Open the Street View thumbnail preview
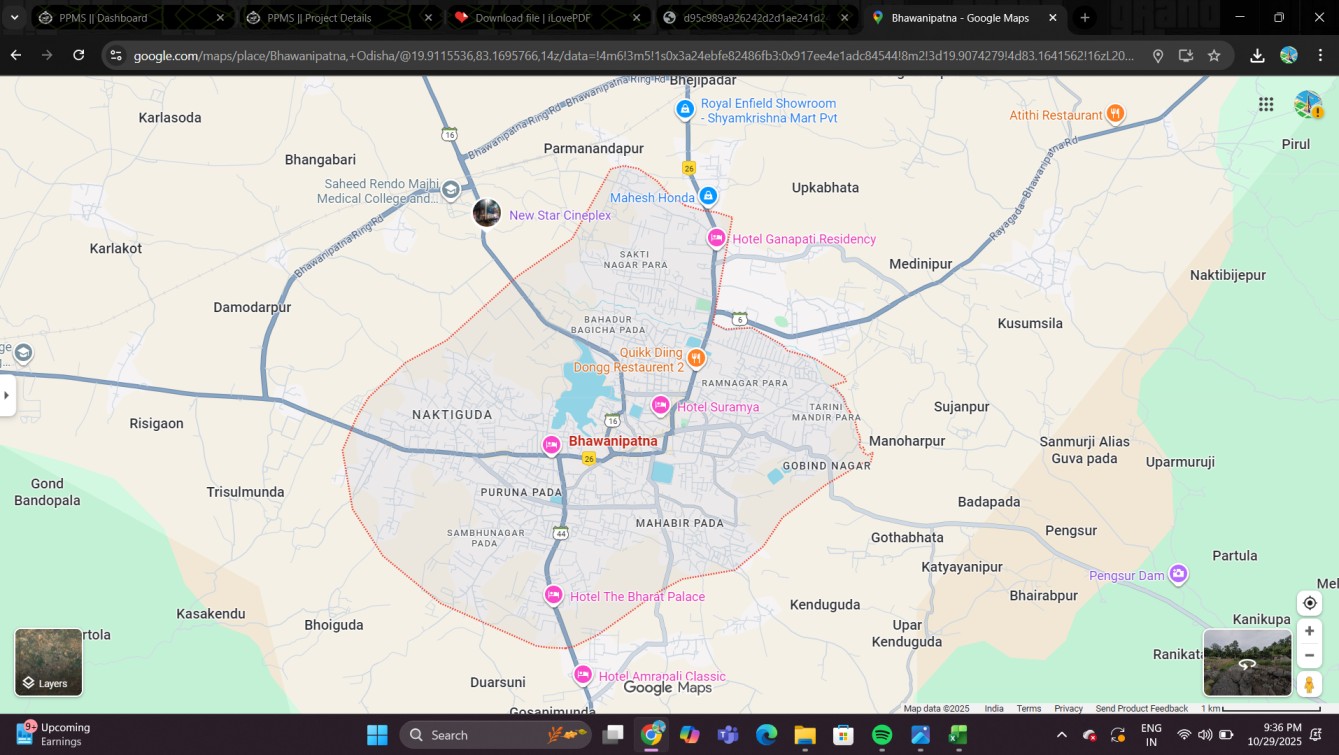Screen dimensions: 1339x755 tap(1247, 662)
